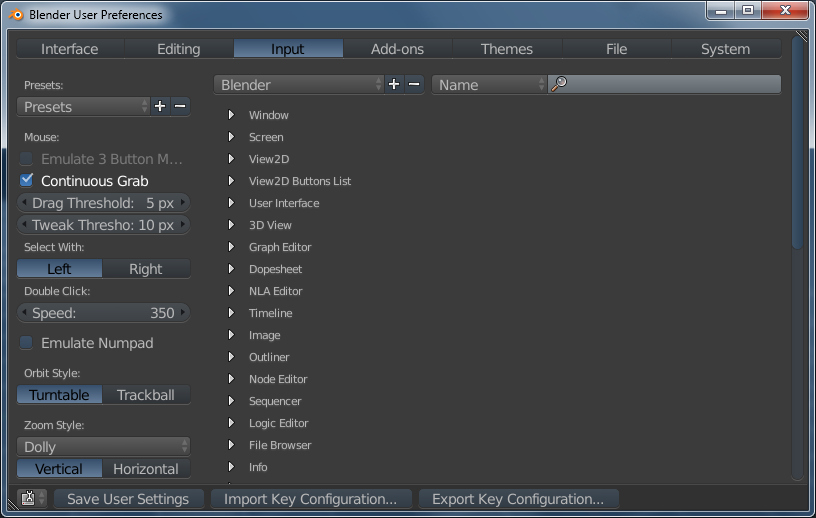The width and height of the screenshot is (816, 518).
Task: Uncheck Continuous Grab
Action: (x=26, y=180)
